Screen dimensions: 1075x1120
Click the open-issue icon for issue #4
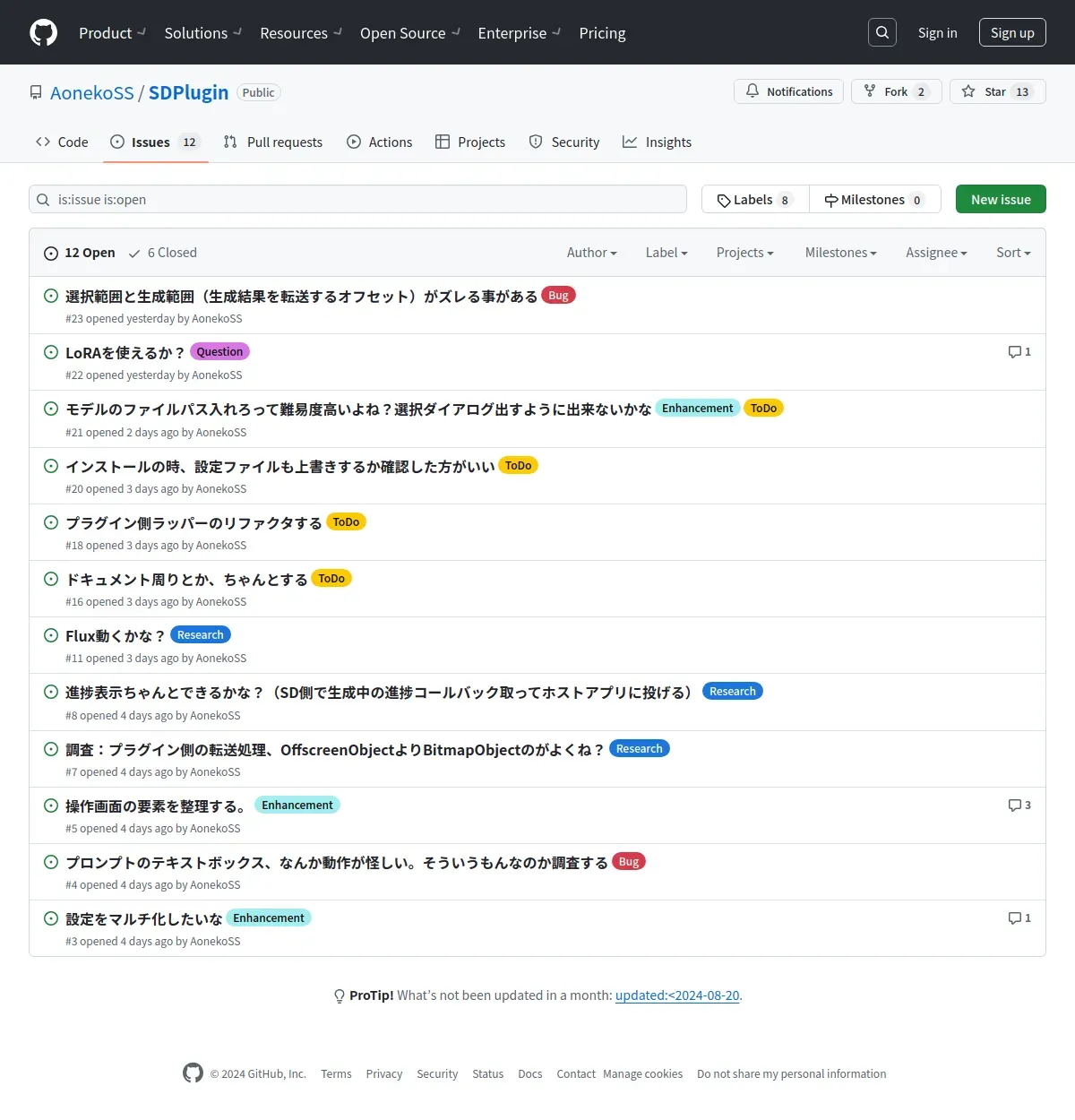coord(51,862)
